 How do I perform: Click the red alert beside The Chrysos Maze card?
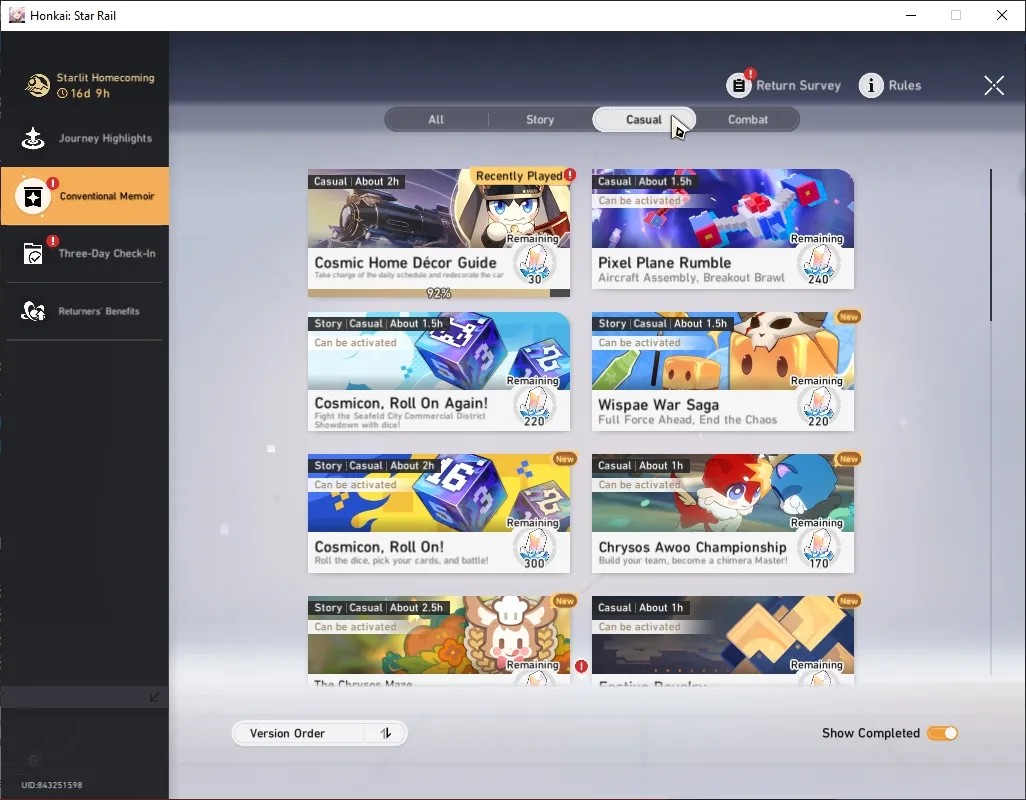coord(581,667)
